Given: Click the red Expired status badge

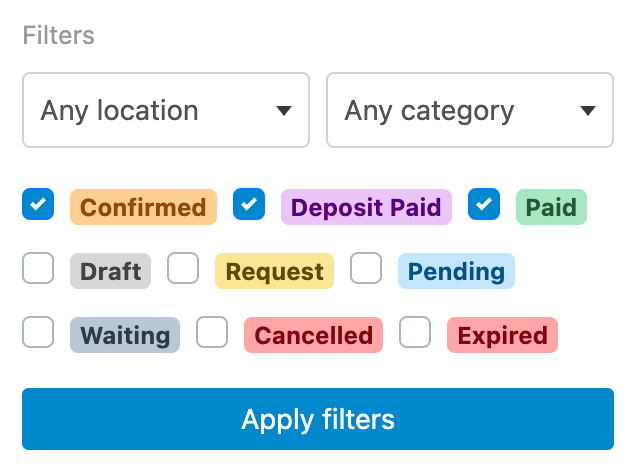Looking at the screenshot, I should (502, 336).
